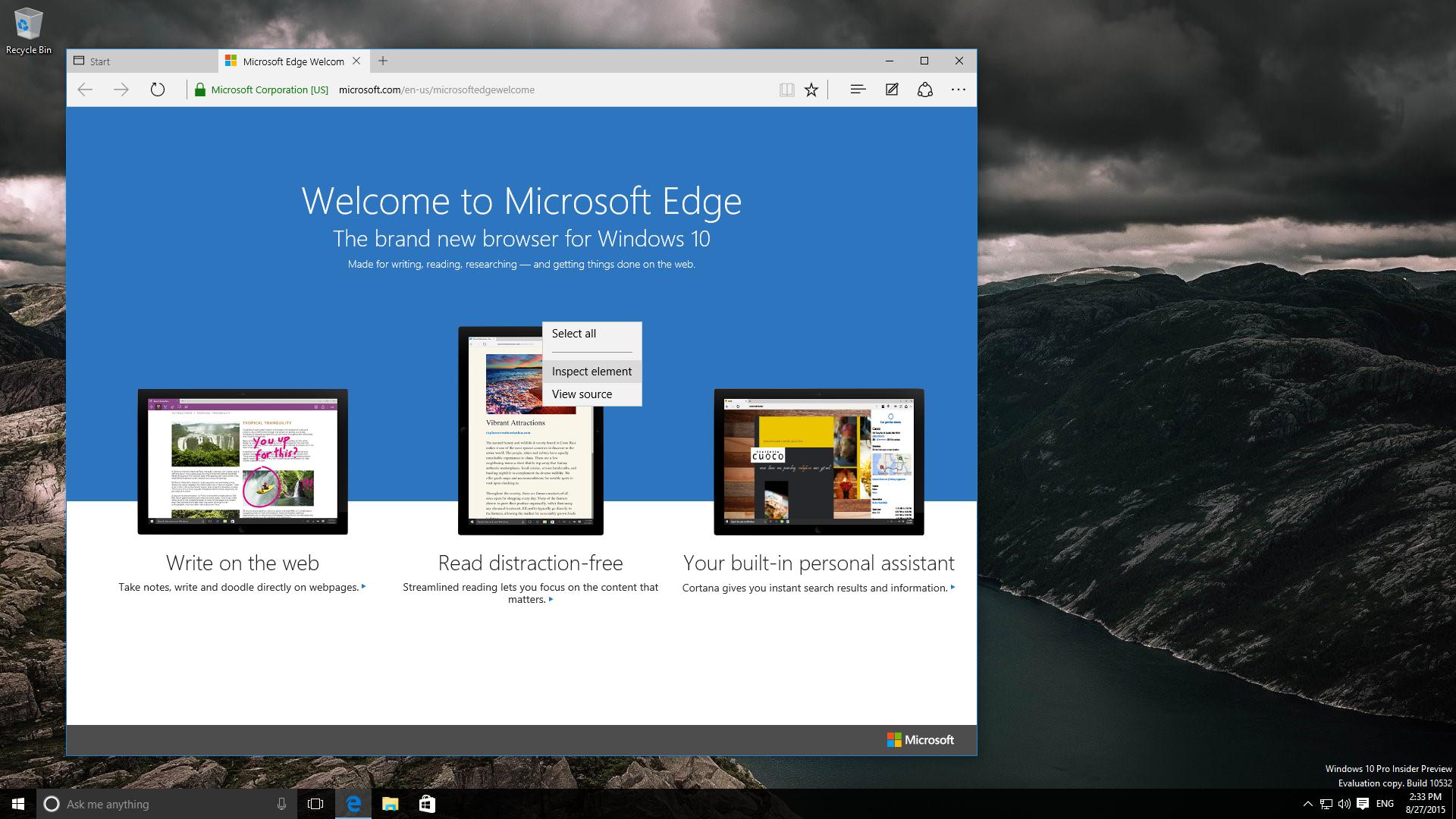Make a Web Note with pen icon
The width and height of the screenshot is (1456, 819).
(892, 89)
